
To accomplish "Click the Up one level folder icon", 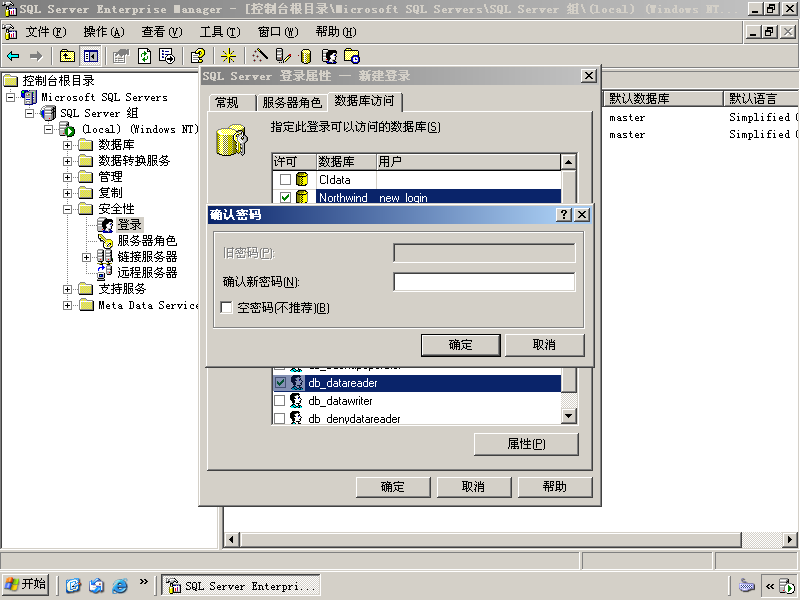I will [67, 56].
